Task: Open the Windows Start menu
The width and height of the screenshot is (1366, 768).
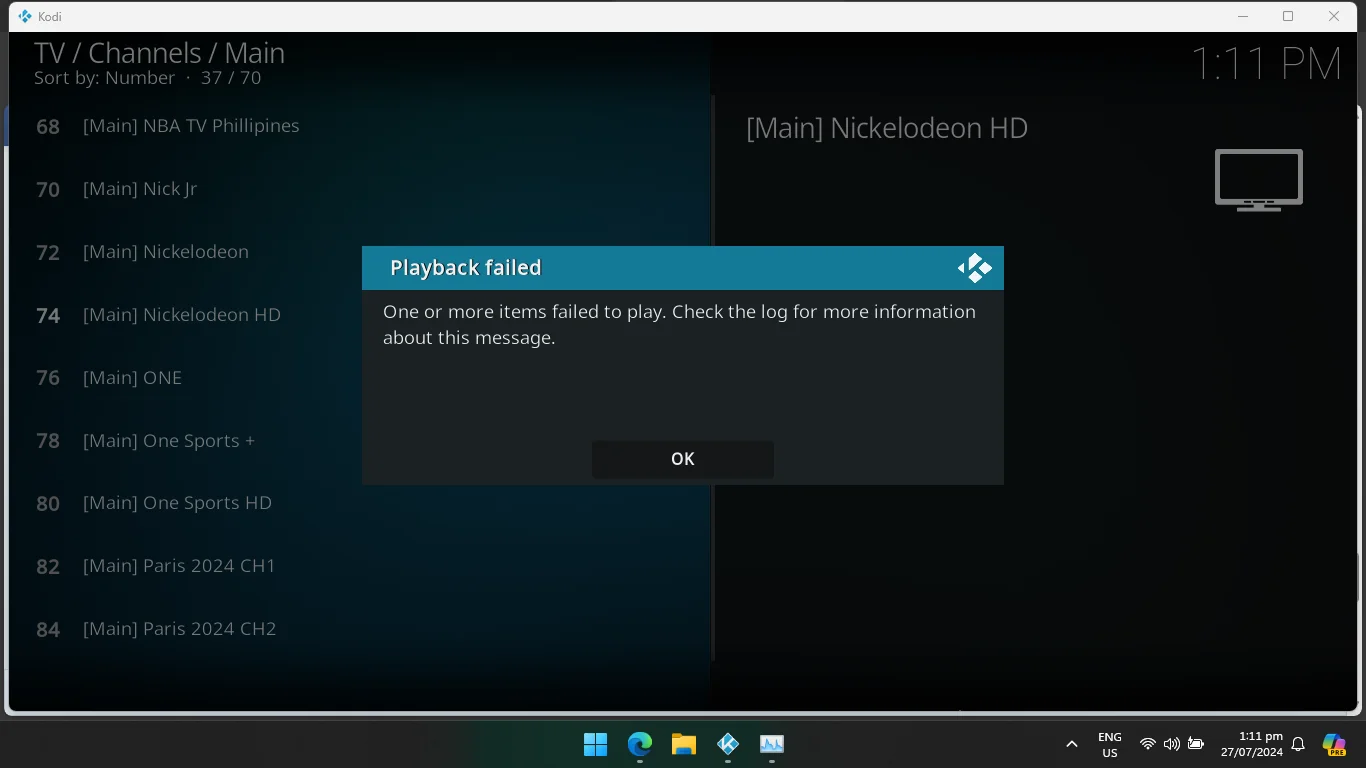Action: [596, 744]
